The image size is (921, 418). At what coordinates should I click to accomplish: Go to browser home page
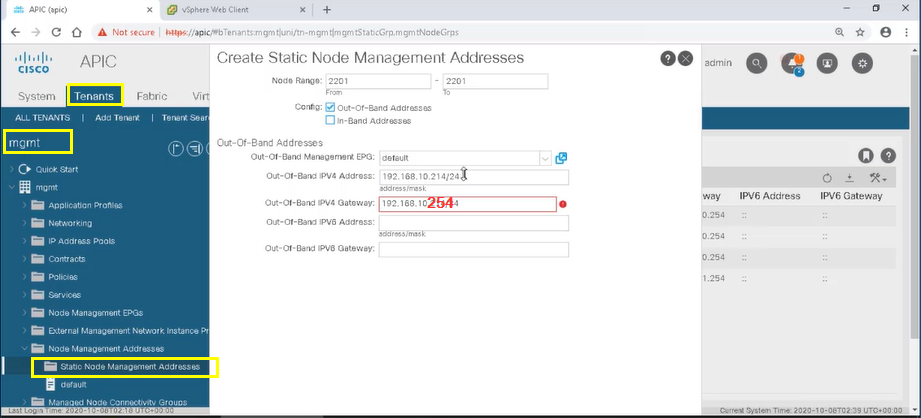(77, 32)
